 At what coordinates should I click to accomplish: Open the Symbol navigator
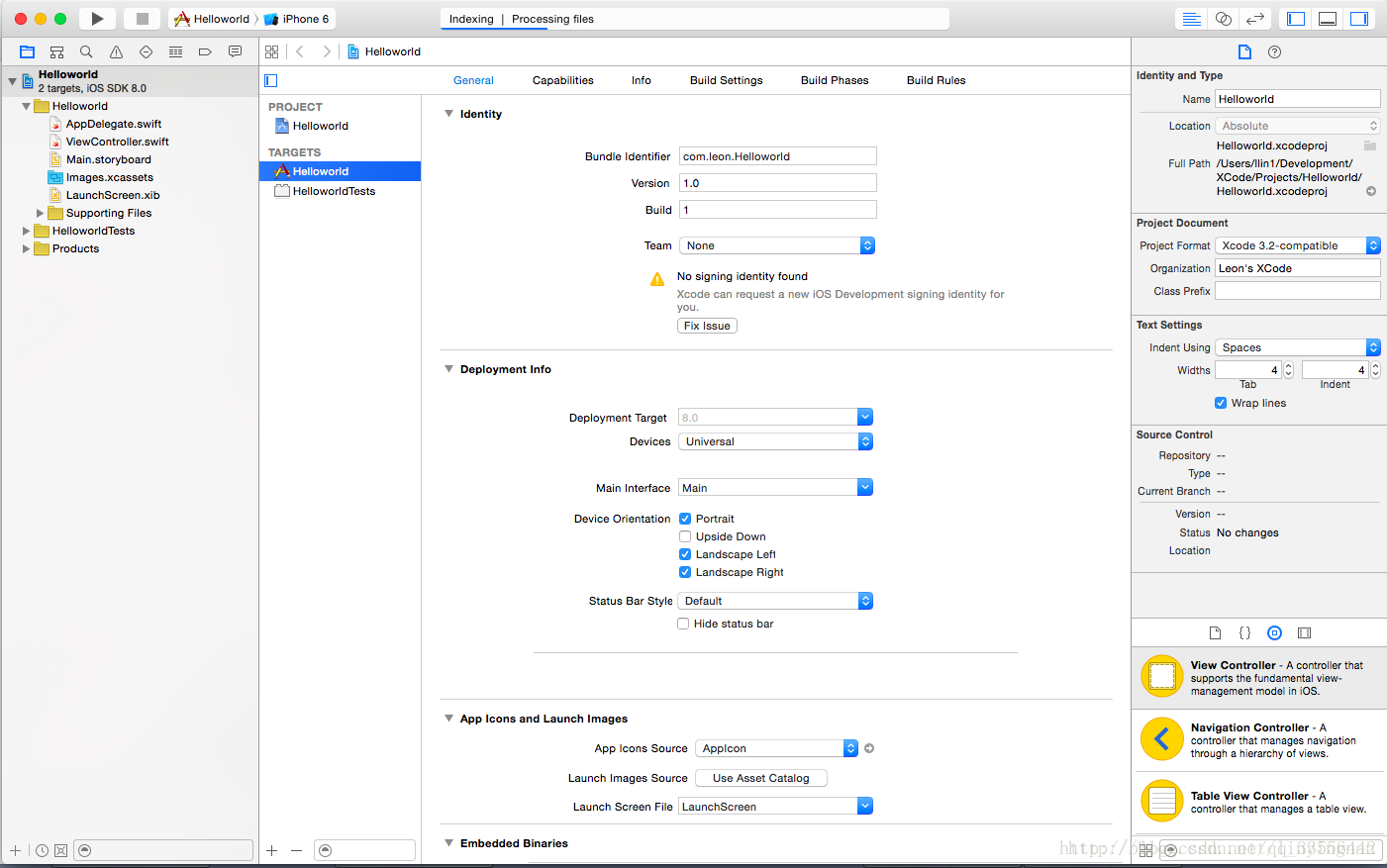pyautogui.click(x=57, y=51)
